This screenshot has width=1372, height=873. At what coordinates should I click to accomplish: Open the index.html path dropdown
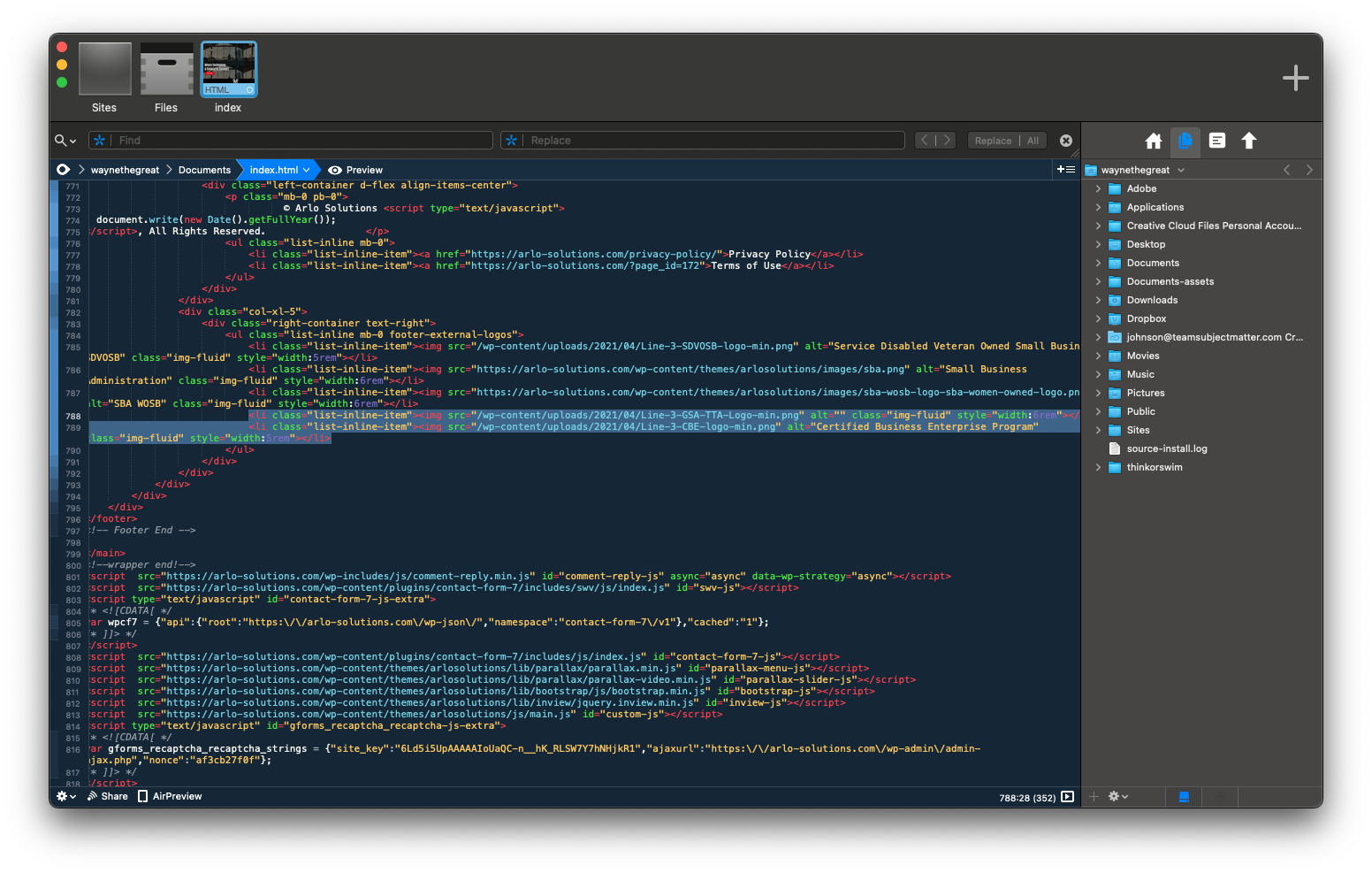(279, 170)
